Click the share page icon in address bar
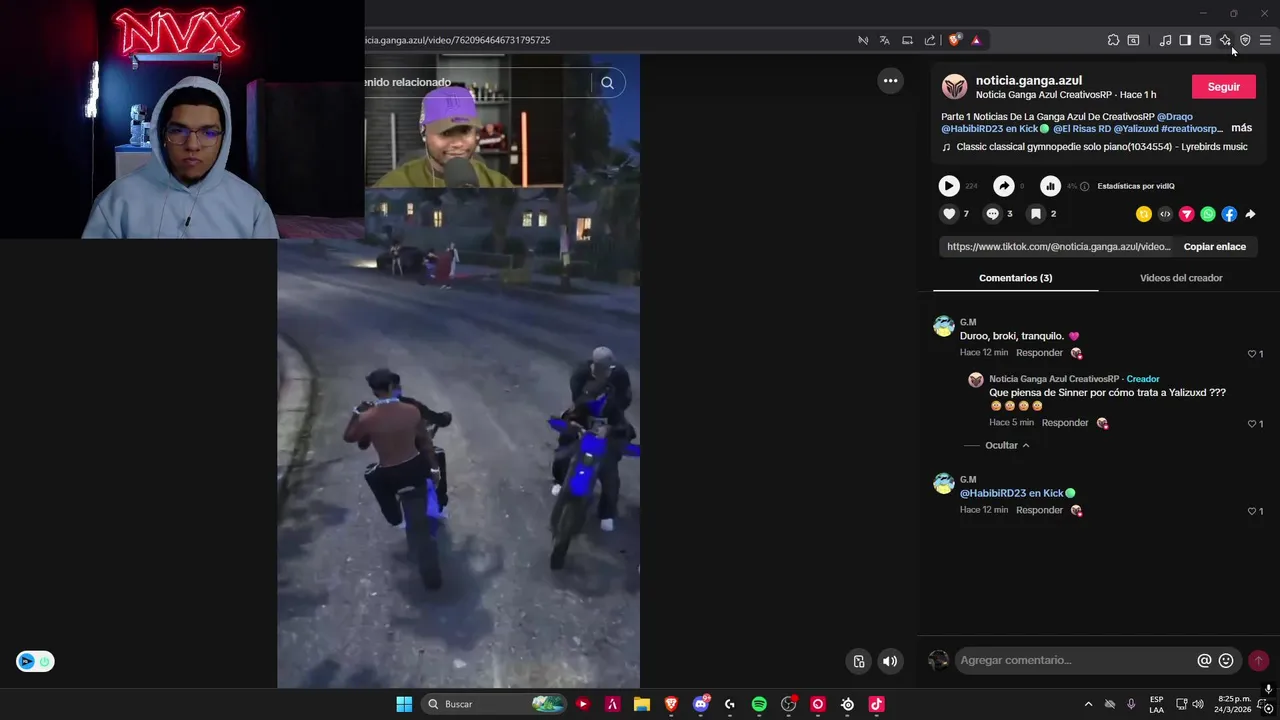Image resolution: width=1280 pixels, height=720 pixels. point(930,40)
